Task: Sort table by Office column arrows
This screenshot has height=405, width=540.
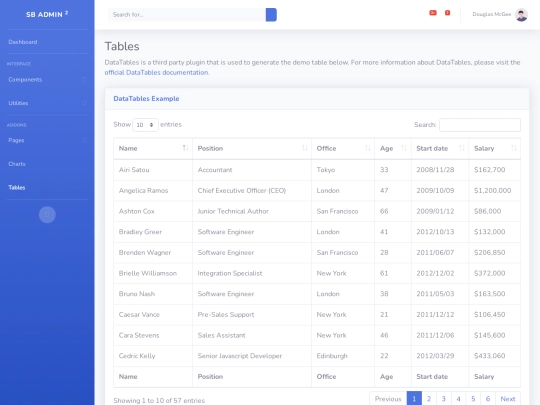Action: click(x=367, y=148)
